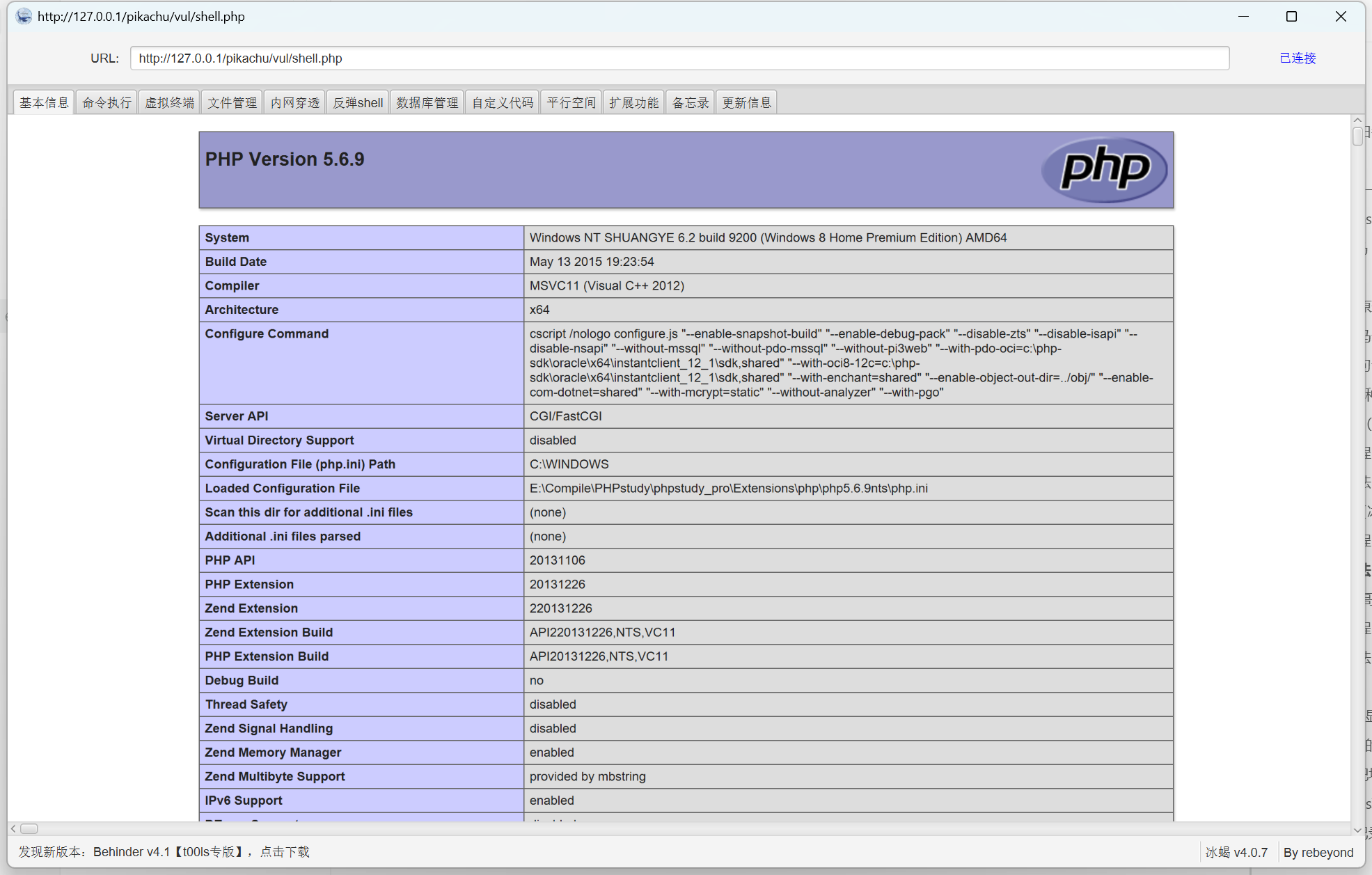Click the PHP logo in header banner

pos(1104,169)
